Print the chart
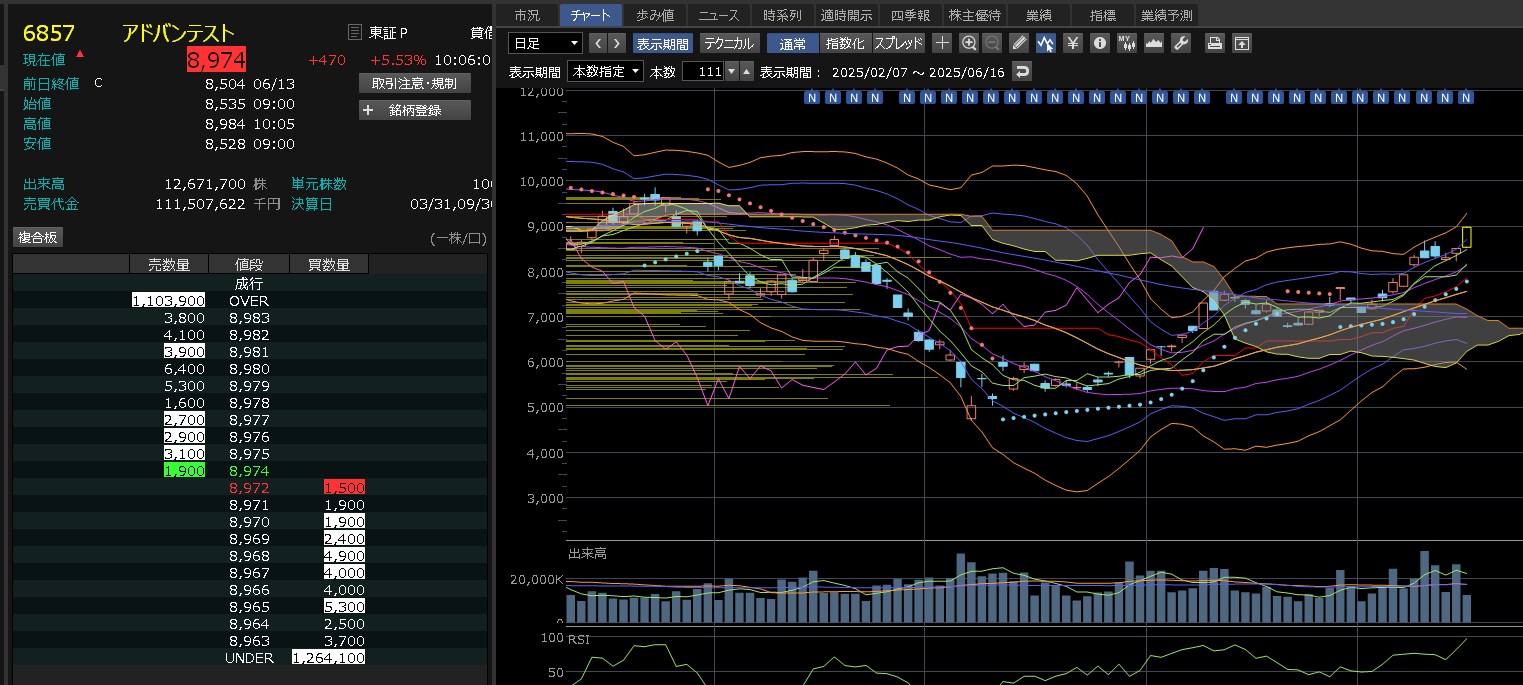Viewport: 1523px width, 685px height. point(1215,43)
